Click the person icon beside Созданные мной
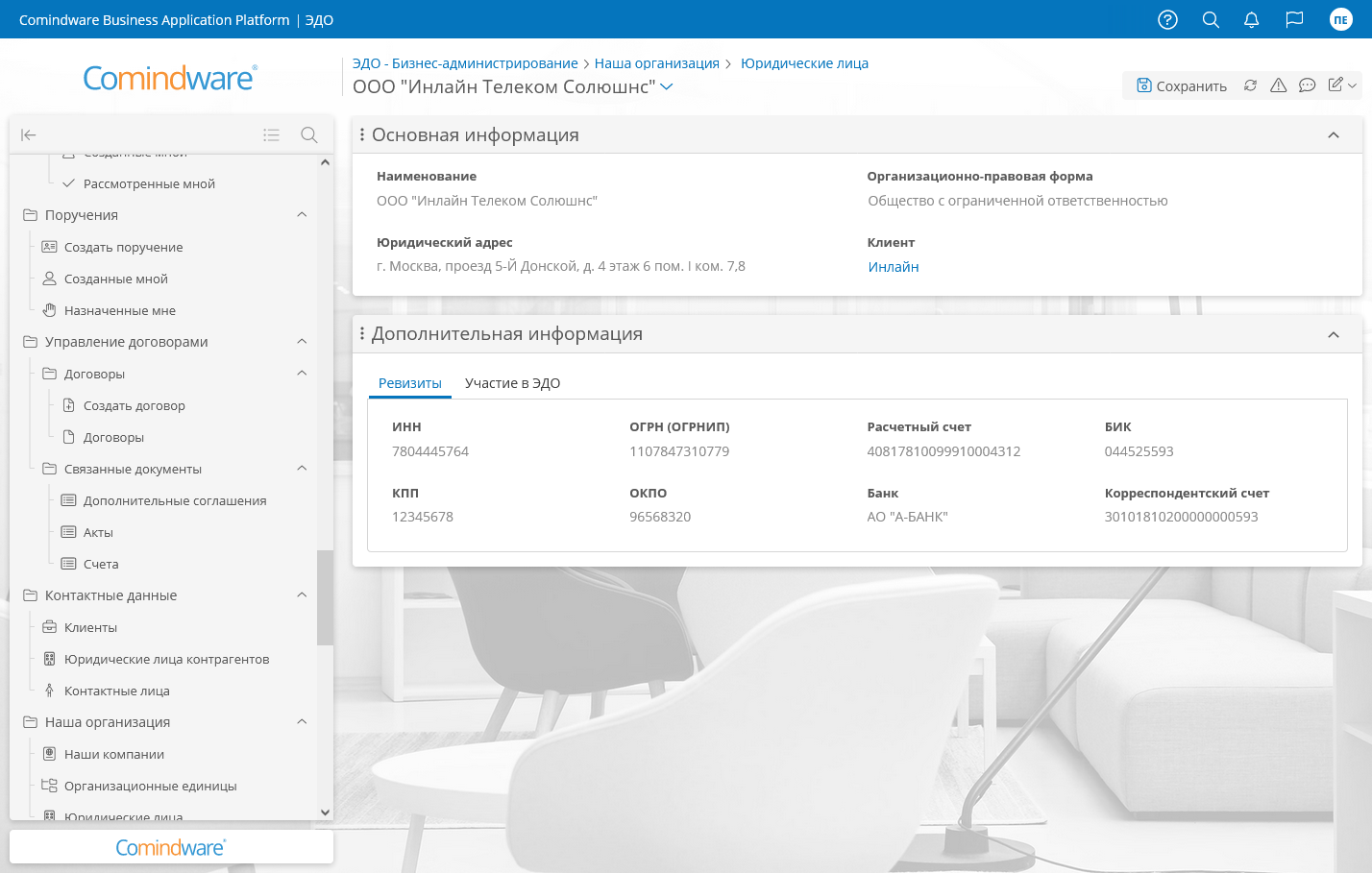The width and height of the screenshot is (1372, 873). 49,279
